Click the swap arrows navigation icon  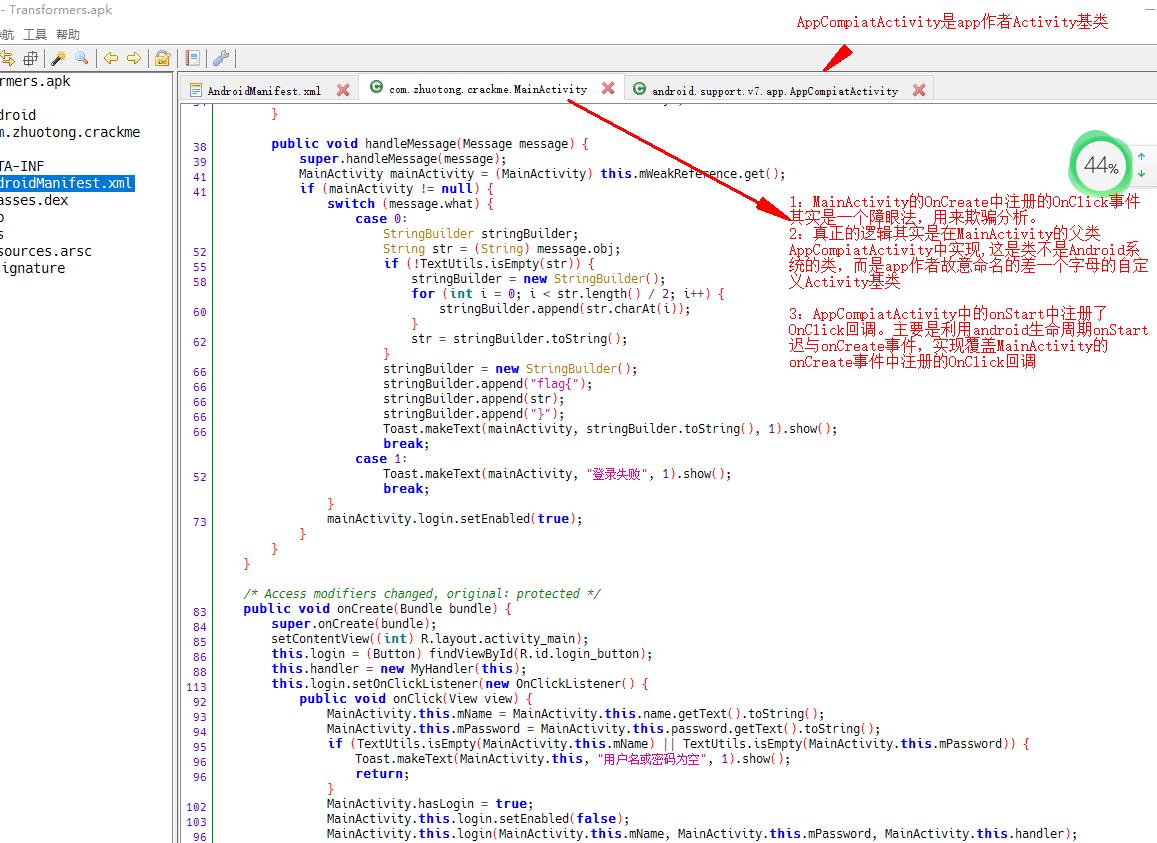tap(8, 58)
